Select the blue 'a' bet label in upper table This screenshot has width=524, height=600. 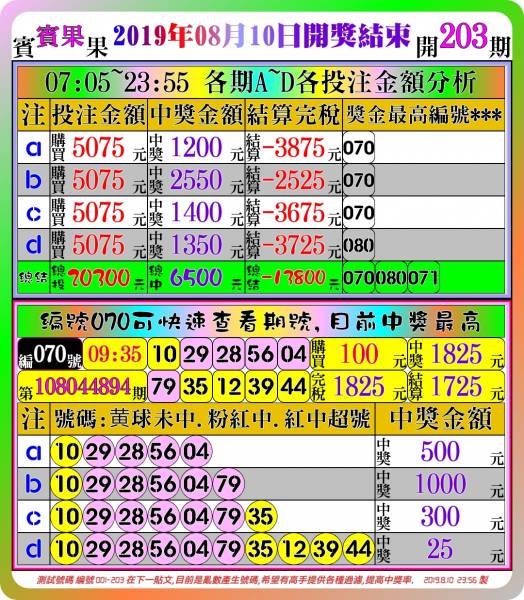[34, 148]
